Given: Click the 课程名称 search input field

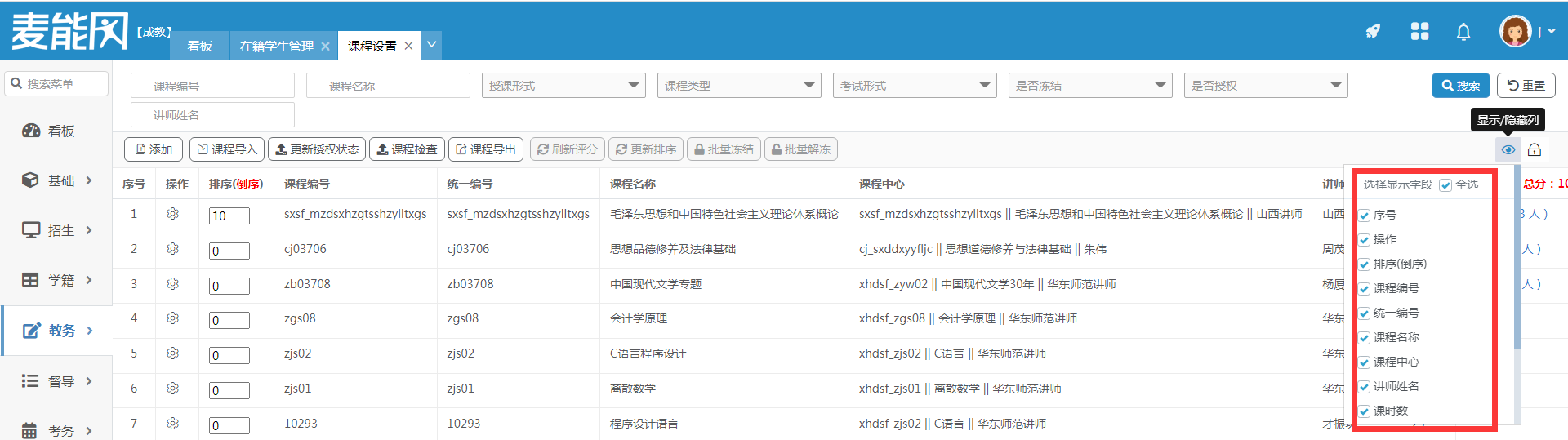Looking at the screenshot, I should 388,86.
